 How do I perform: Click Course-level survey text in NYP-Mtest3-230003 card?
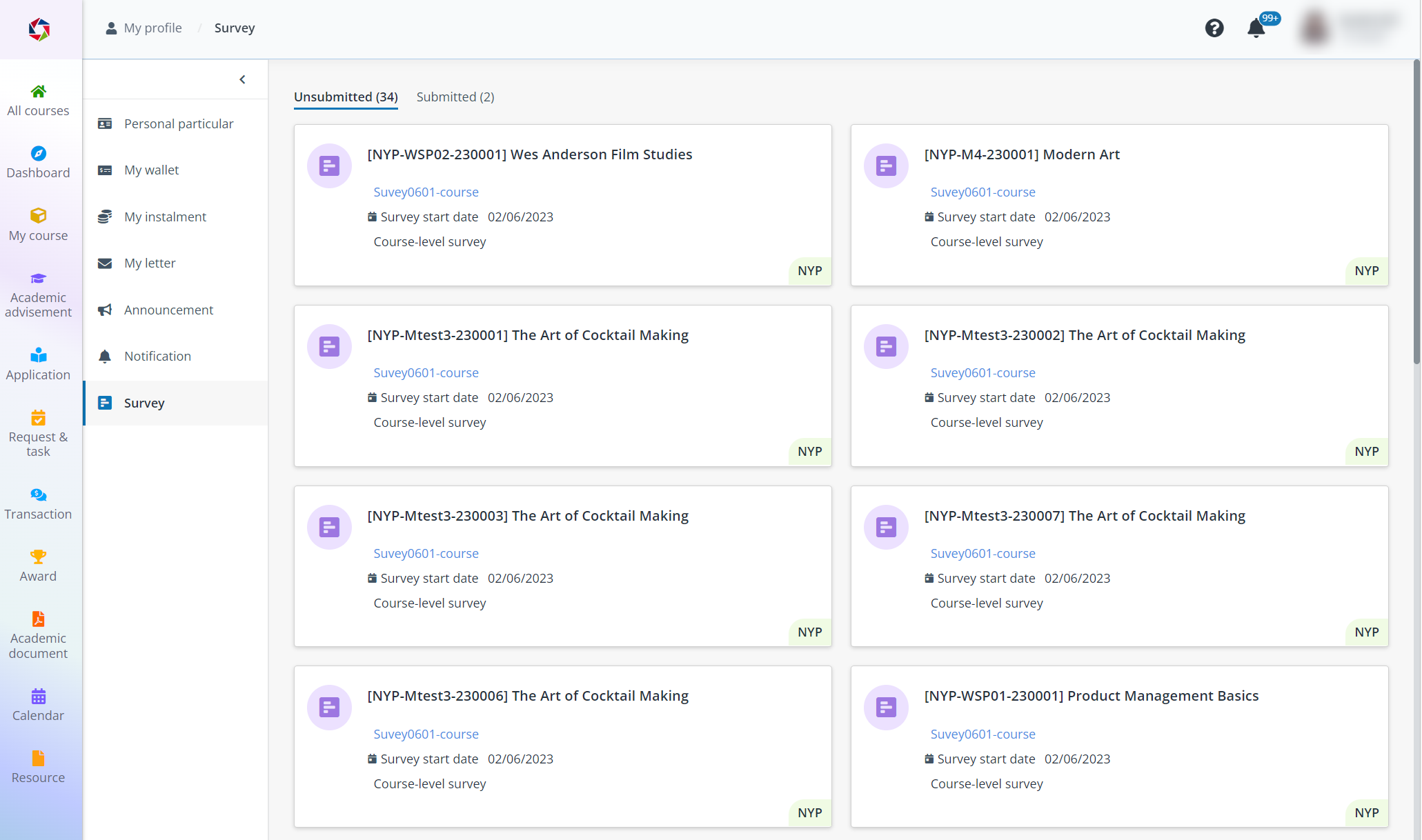(430, 603)
